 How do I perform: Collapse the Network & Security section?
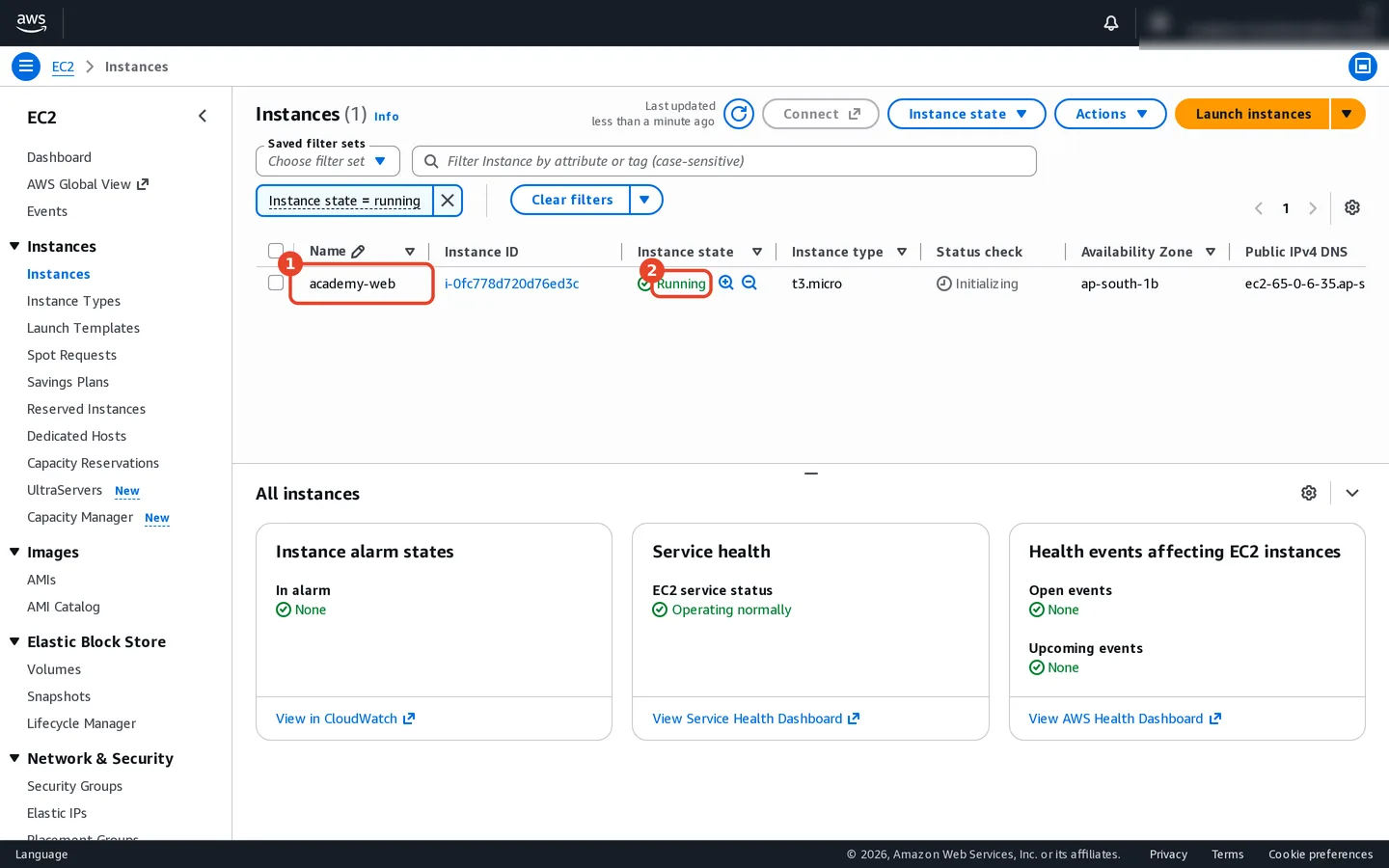coord(14,758)
